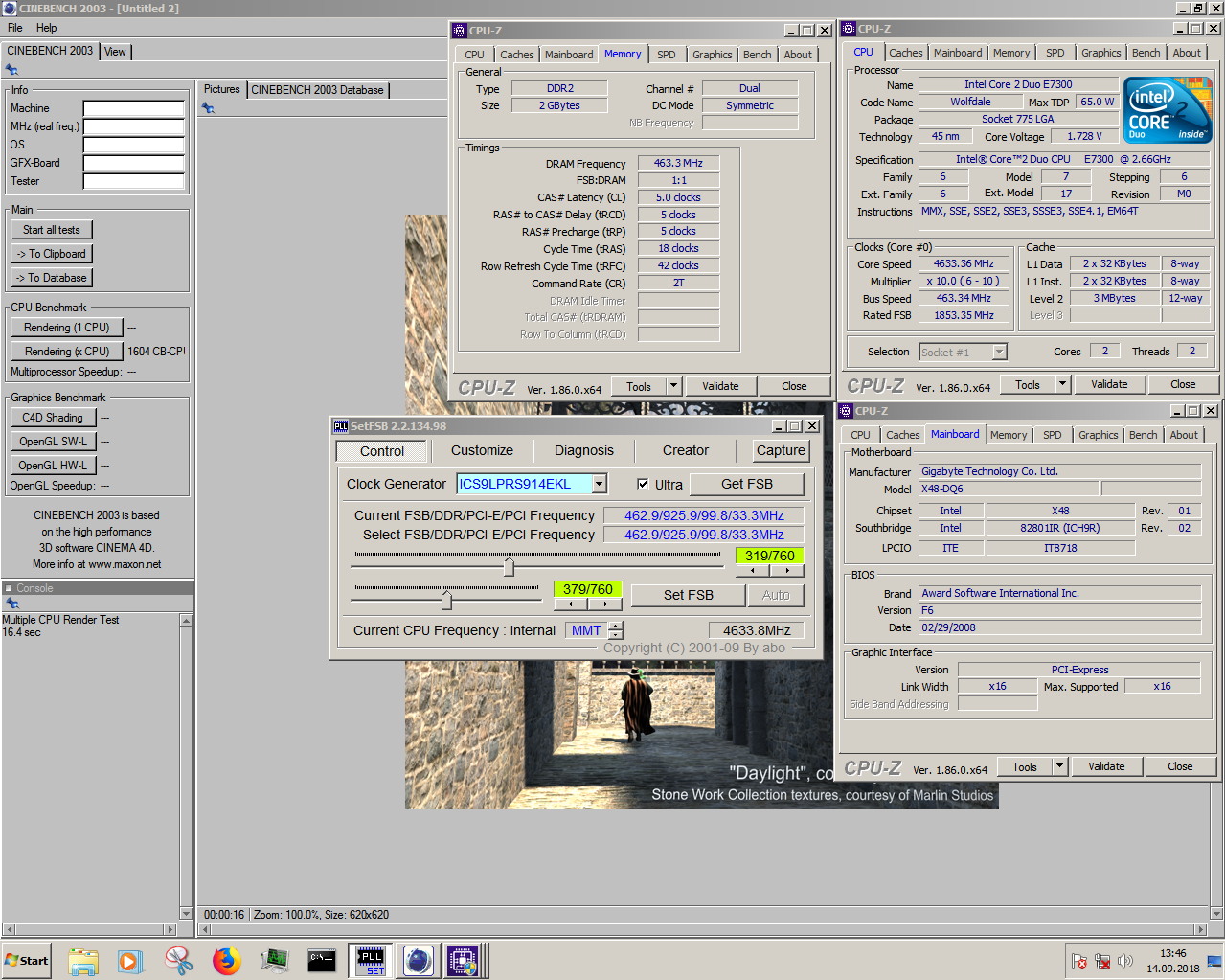
Task: Click the Capture button in SetFSB
Action: pos(781,450)
